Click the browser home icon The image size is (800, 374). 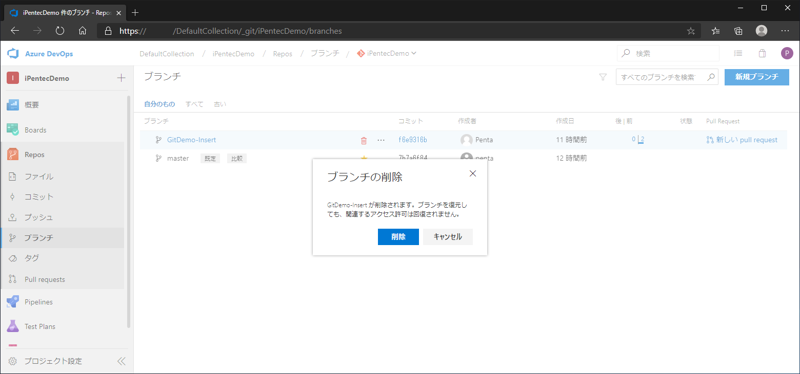pyautogui.click(x=82, y=31)
